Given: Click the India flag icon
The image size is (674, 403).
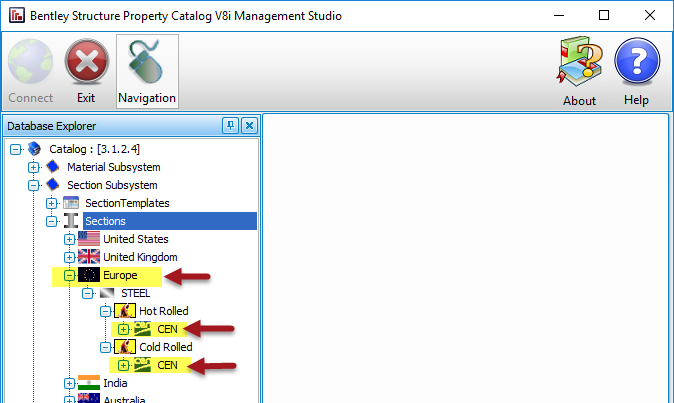Looking at the screenshot, I should 89,383.
